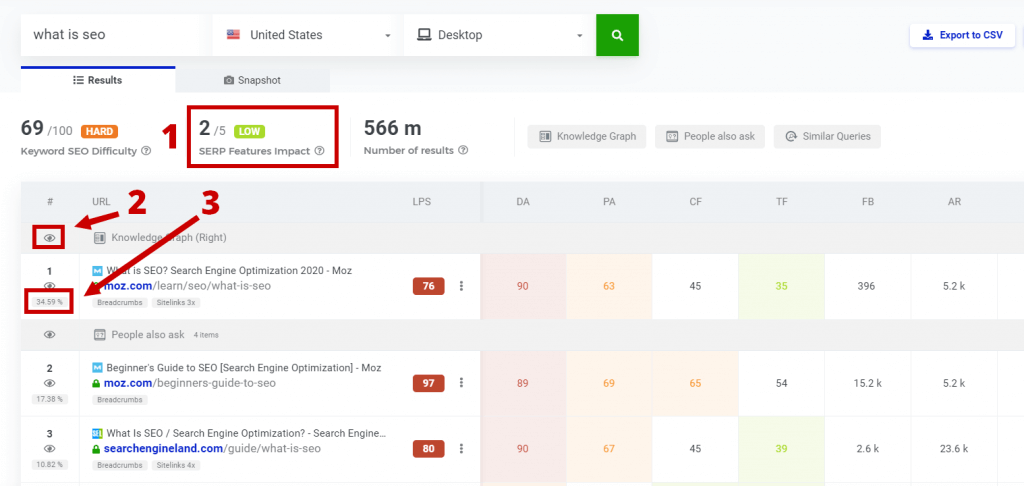Open three-dot menu for searchengineland.com result
Screen dimensions: 1024x486
(461, 449)
